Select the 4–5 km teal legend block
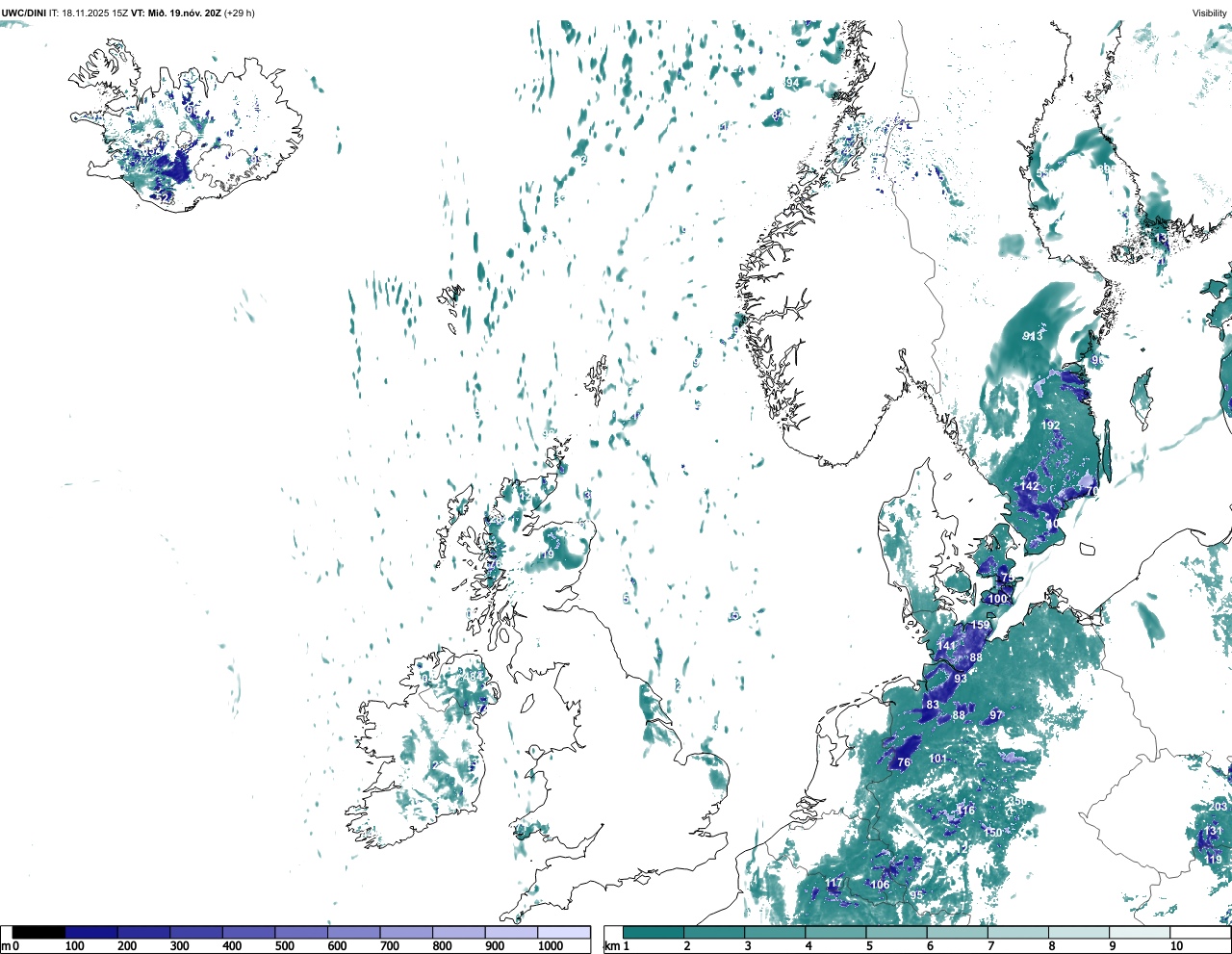1232x954 pixels. [836, 933]
